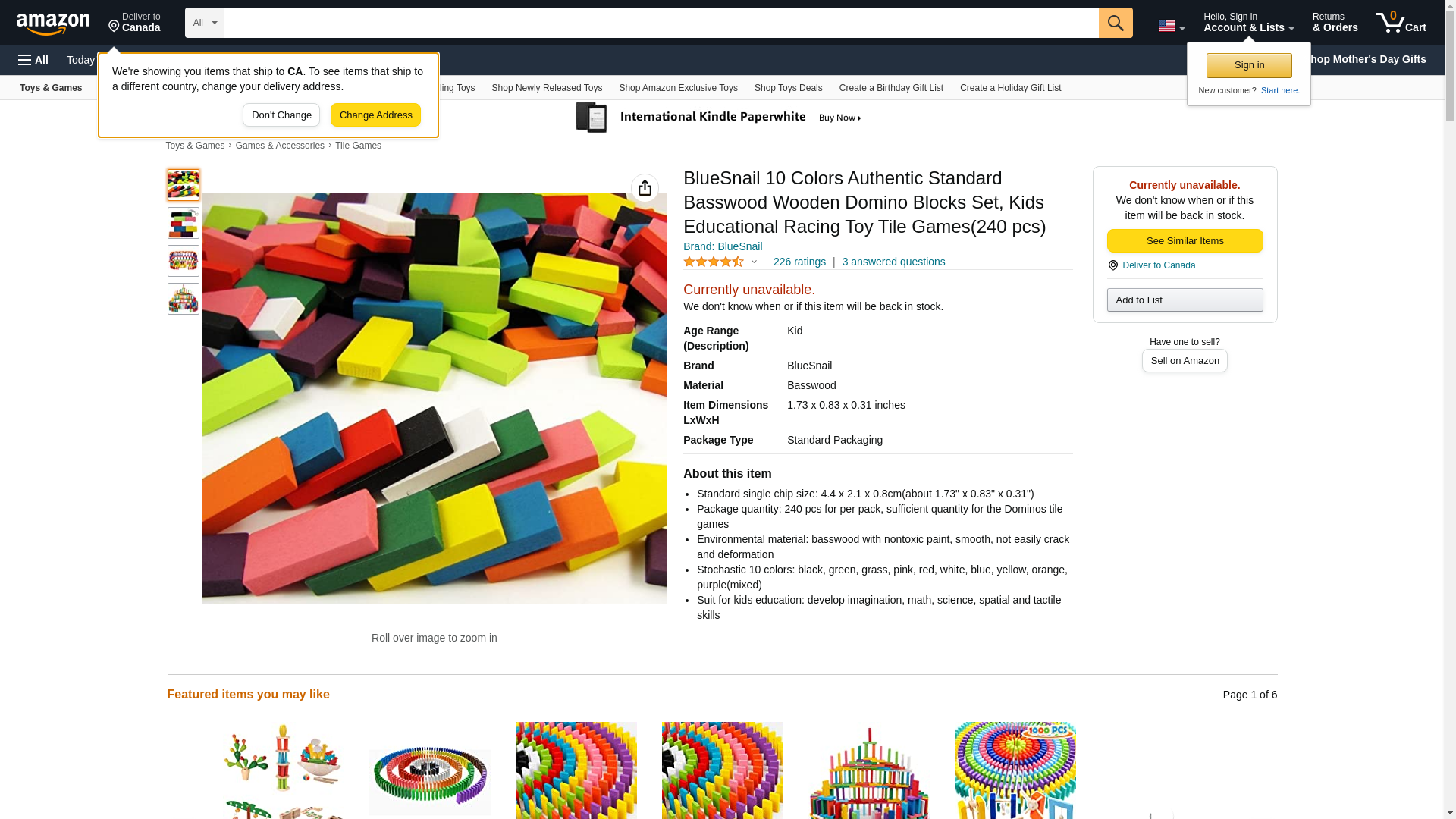Click the star rating icons
Screen dimensions: 1456x819
[x=714, y=262]
